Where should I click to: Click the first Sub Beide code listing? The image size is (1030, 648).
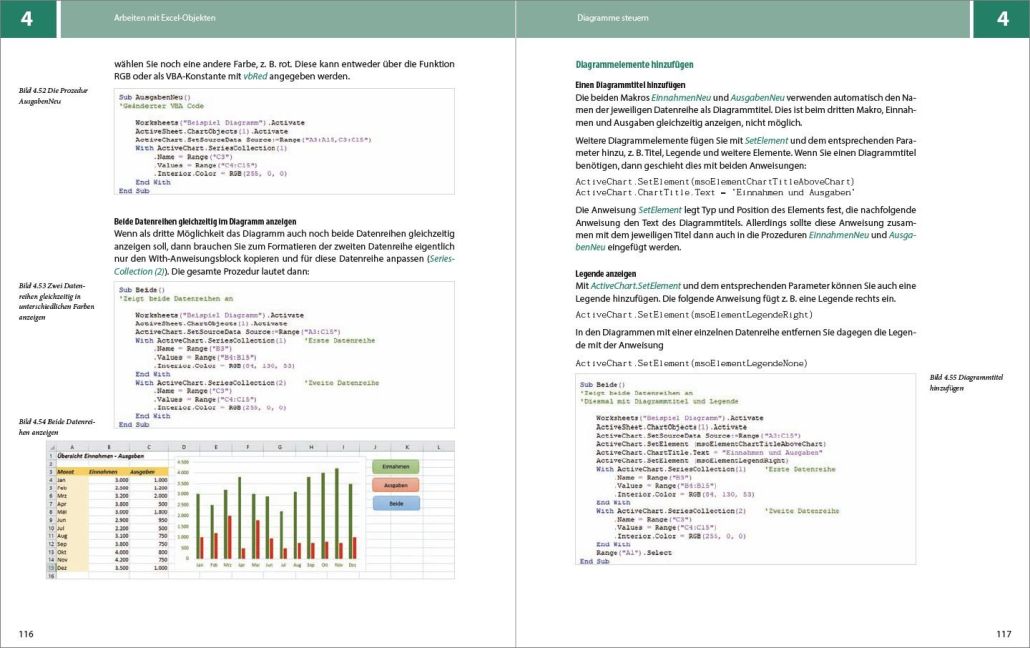284,354
